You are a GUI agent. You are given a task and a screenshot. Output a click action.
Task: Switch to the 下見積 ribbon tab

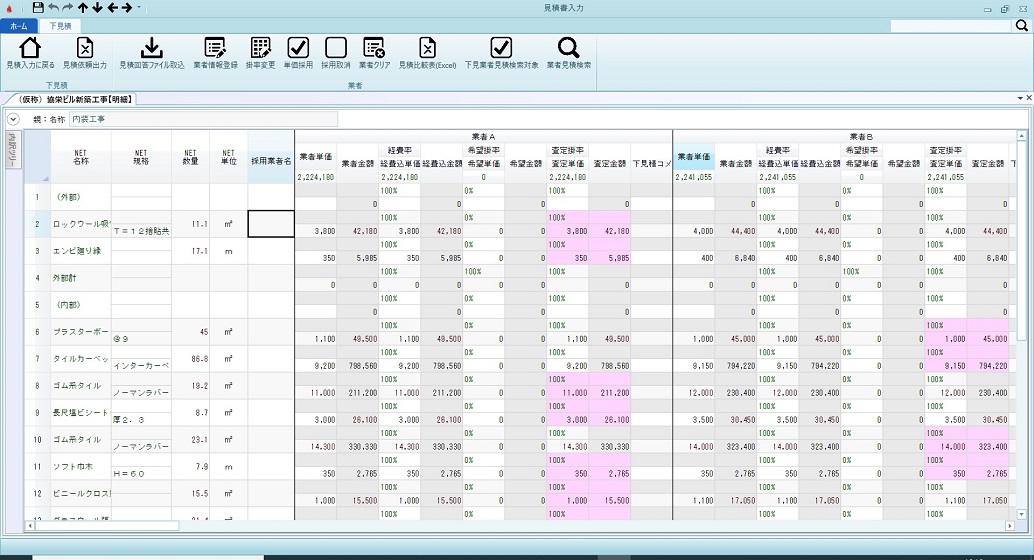60,26
